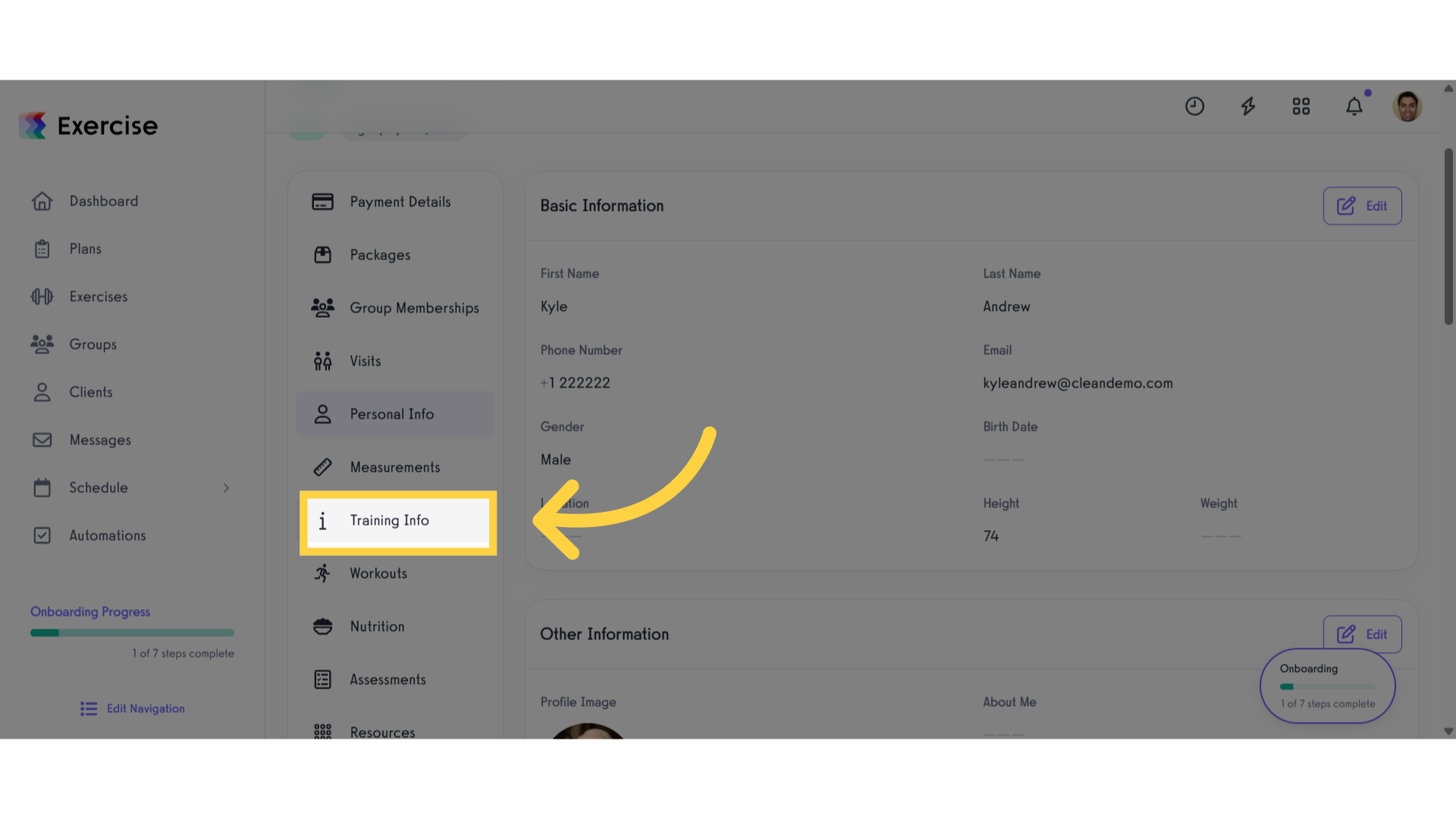The image size is (1456, 819).
Task: Open the apps grid icon
Action: click(x=1301, y=106)
